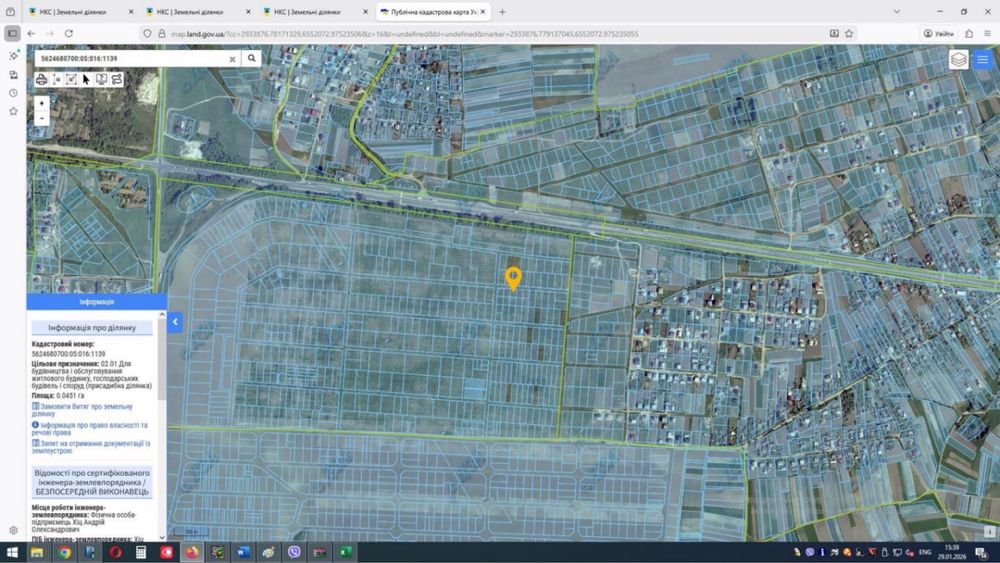This screenshot has height=563, width=1000.
Task: Open Інформація про право власності link
Action: pos(90,428)
